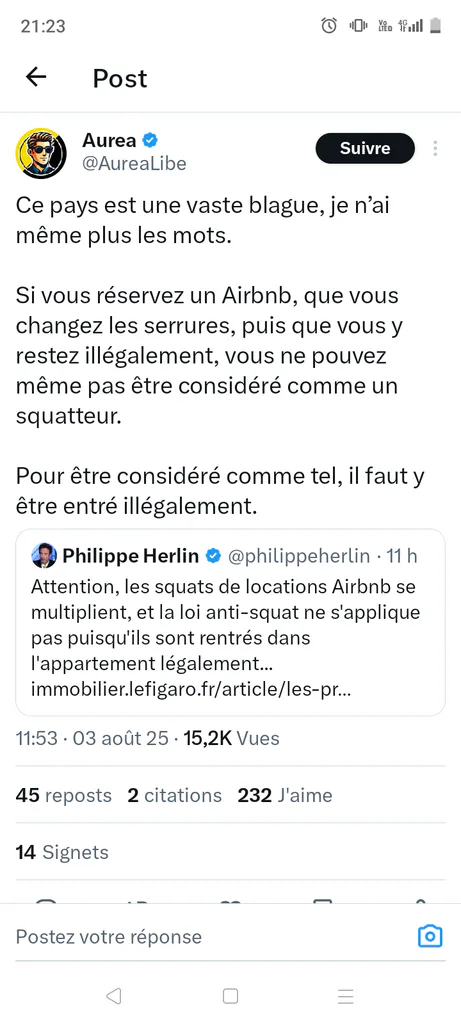The width and height of the screenshot is (461, 1024).
Task: Open Aurea's profile avatar
Action: click(41, 153)
